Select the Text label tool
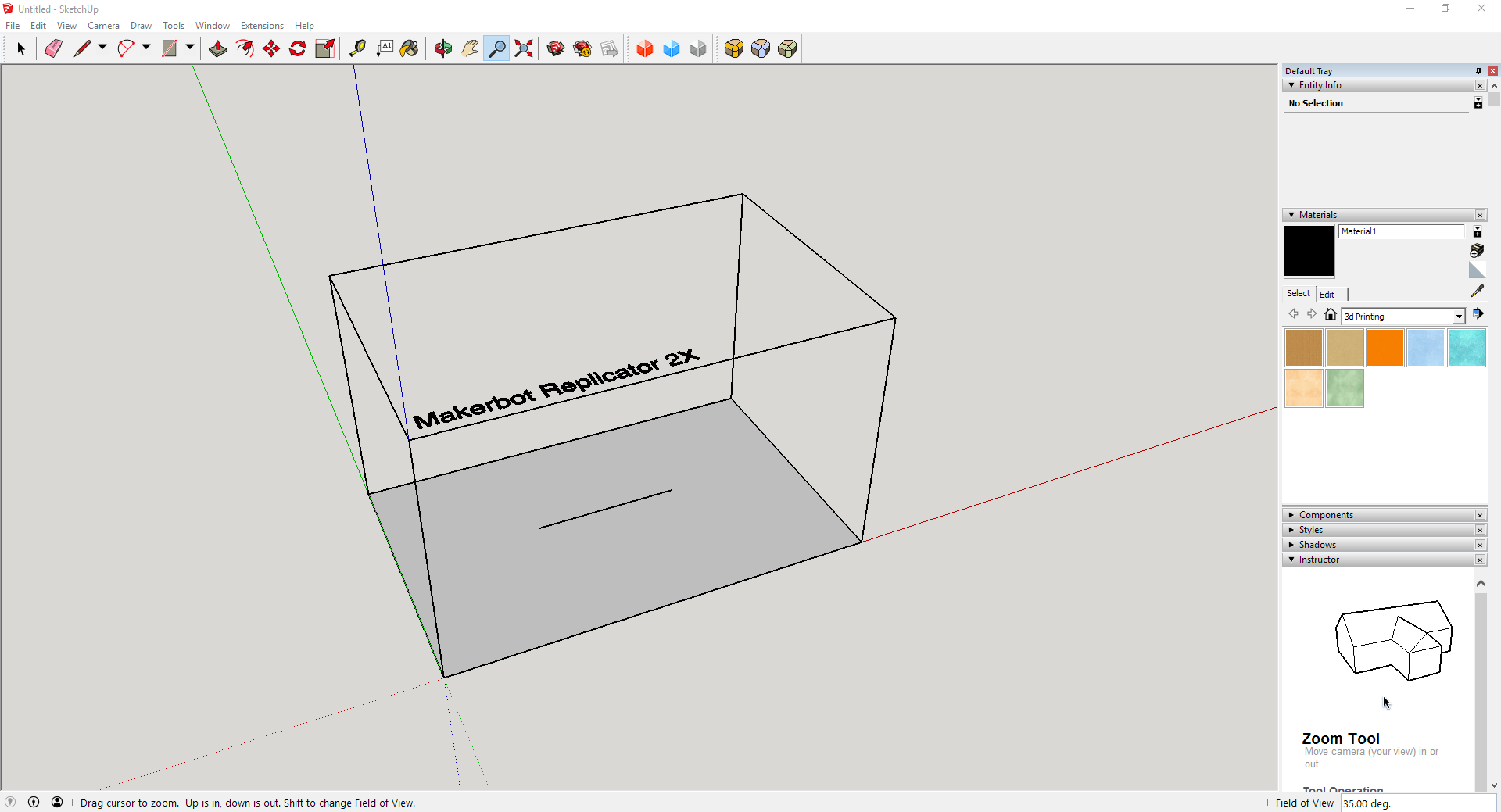1501x812 pixels. (x=385, y=48)
